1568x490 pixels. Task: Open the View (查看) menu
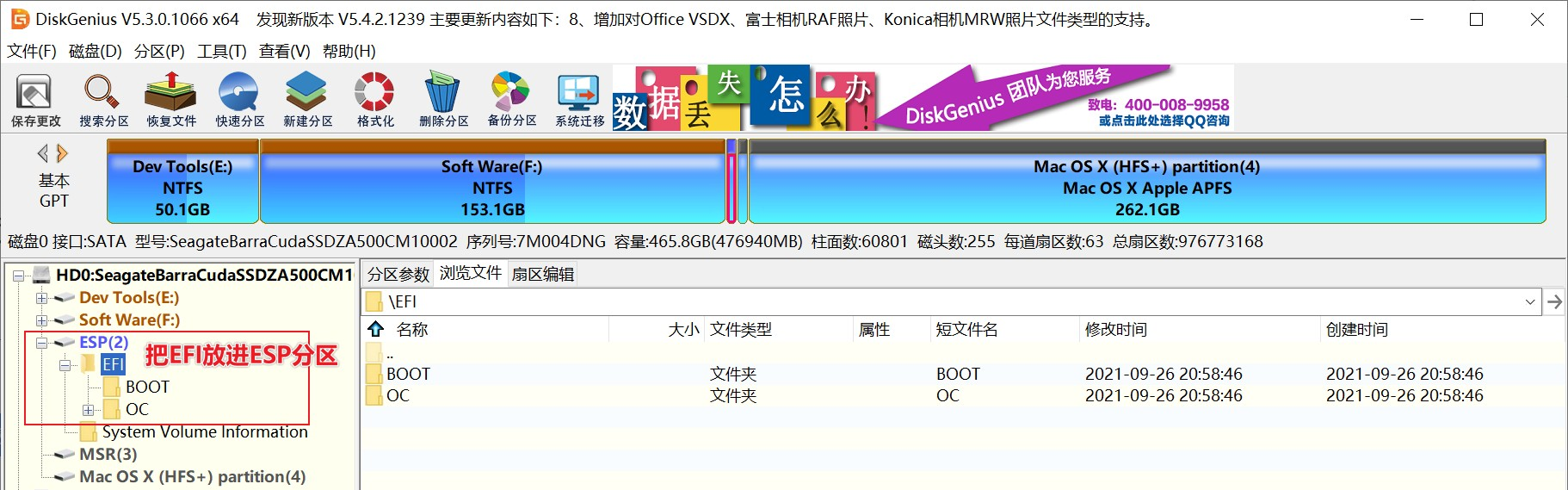coord(285,51)
